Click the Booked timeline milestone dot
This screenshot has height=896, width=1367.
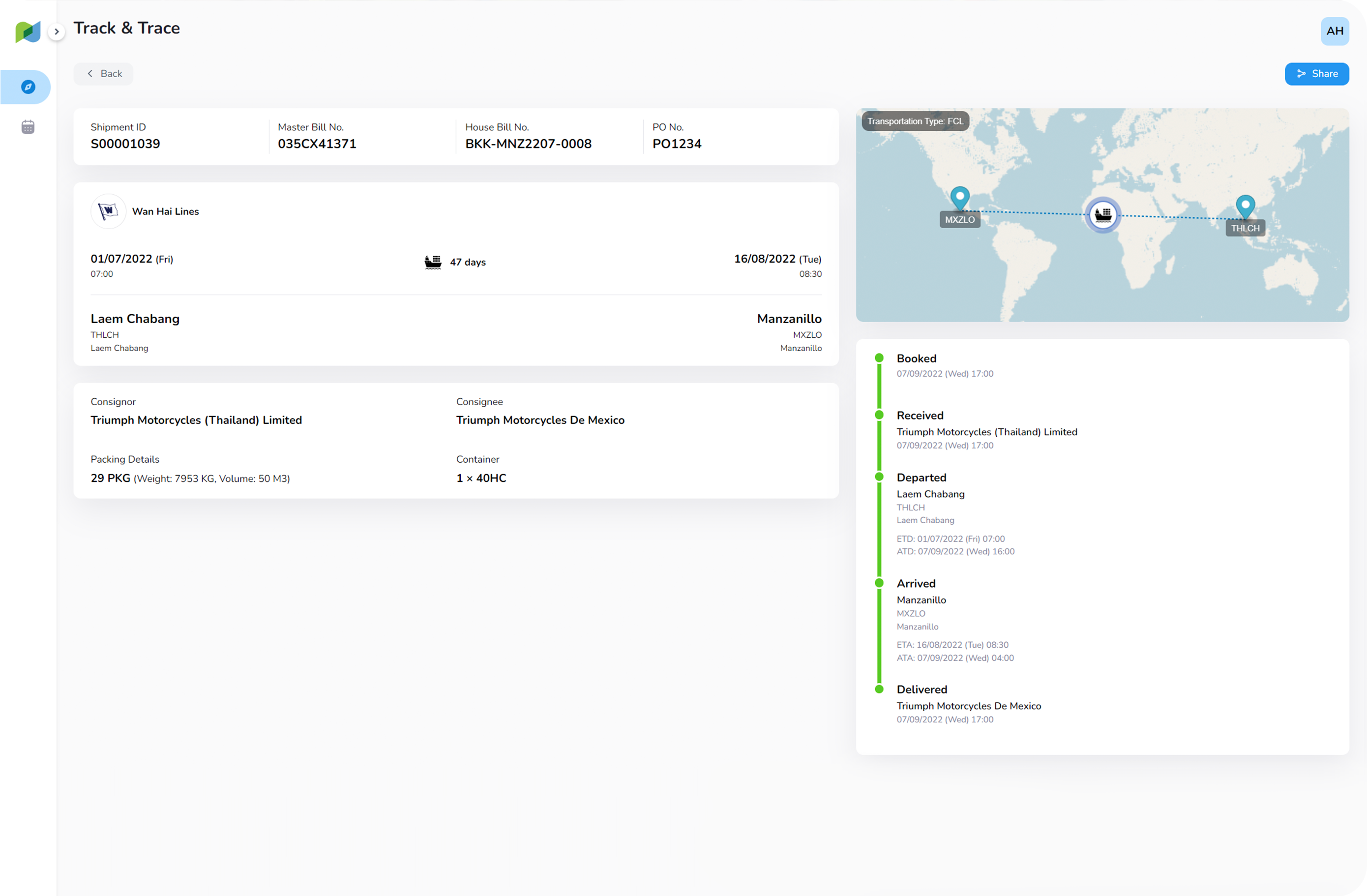click(879, 358)
